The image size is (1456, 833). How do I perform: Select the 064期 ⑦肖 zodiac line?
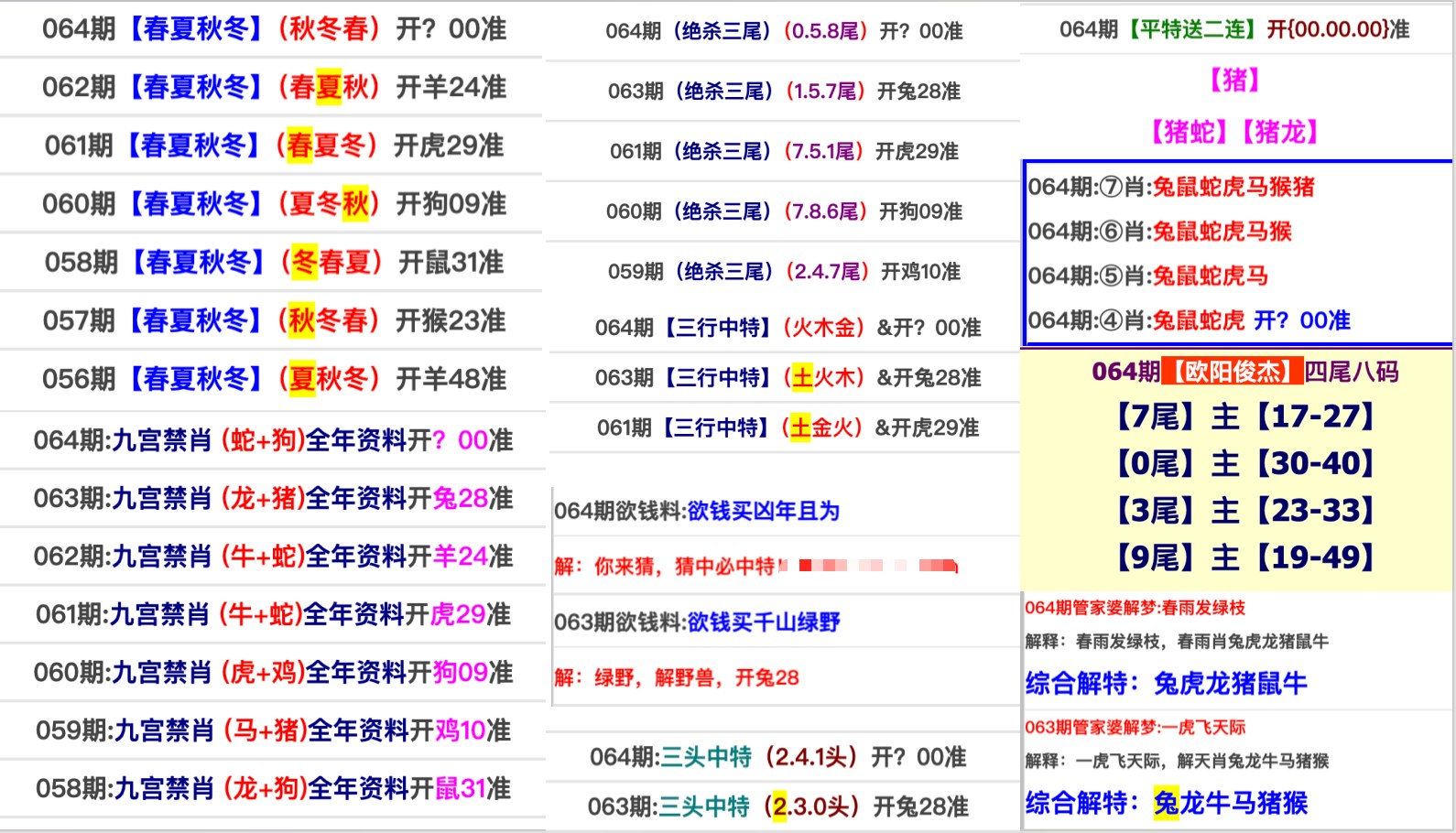1170,187
